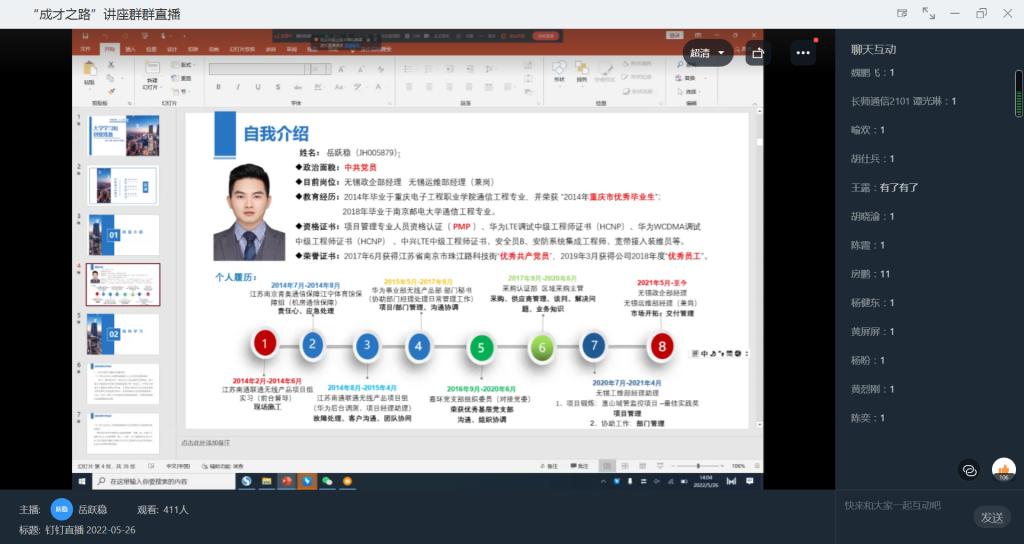Viewport: 1024px width, 544px height.
Task: Click the Bold button in PowerPoint ribbon
Action: tap(218, 87)
